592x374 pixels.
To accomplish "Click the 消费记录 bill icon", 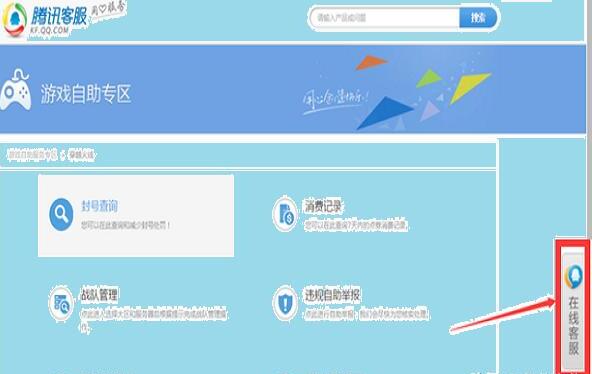I will point(285,214).
